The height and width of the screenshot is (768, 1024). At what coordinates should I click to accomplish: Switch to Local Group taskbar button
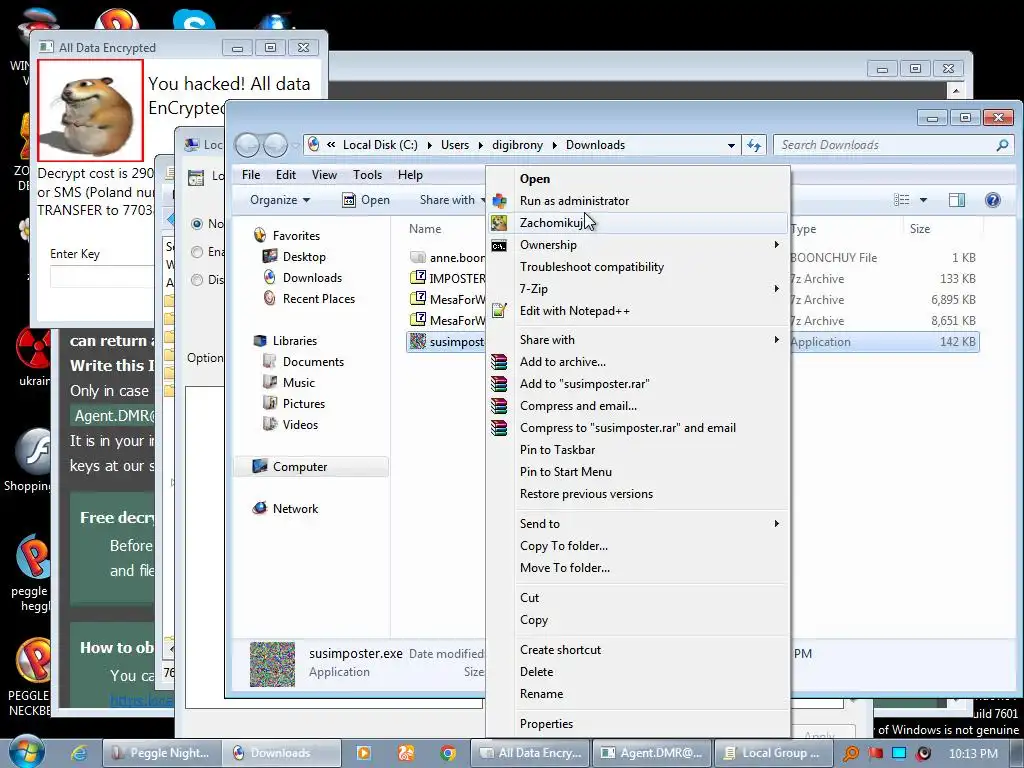point(772,753)
